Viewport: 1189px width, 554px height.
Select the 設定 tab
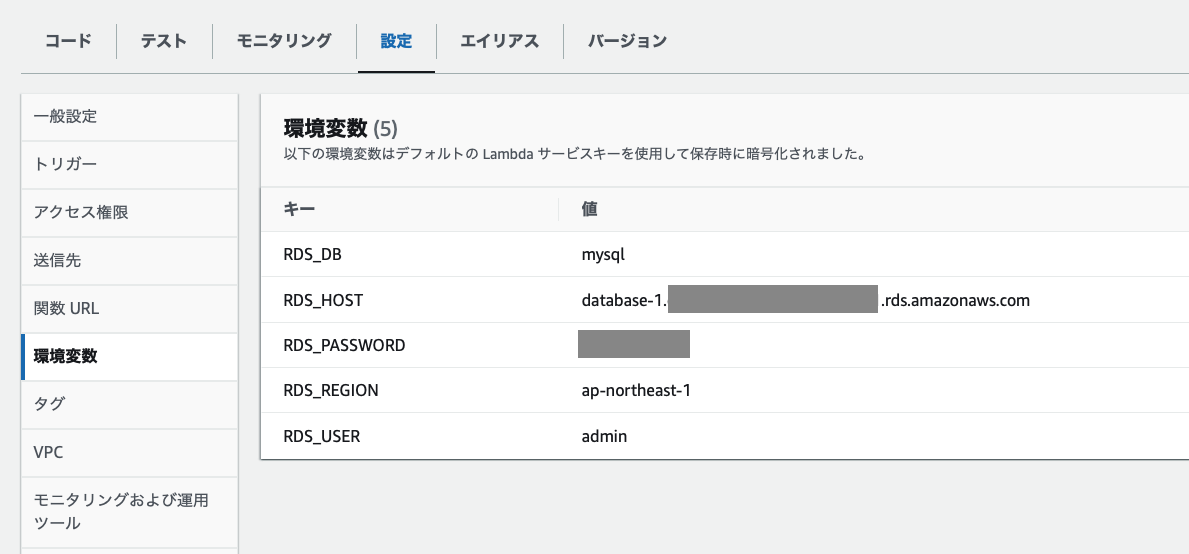pyautogui.click(x=396, y=41)
